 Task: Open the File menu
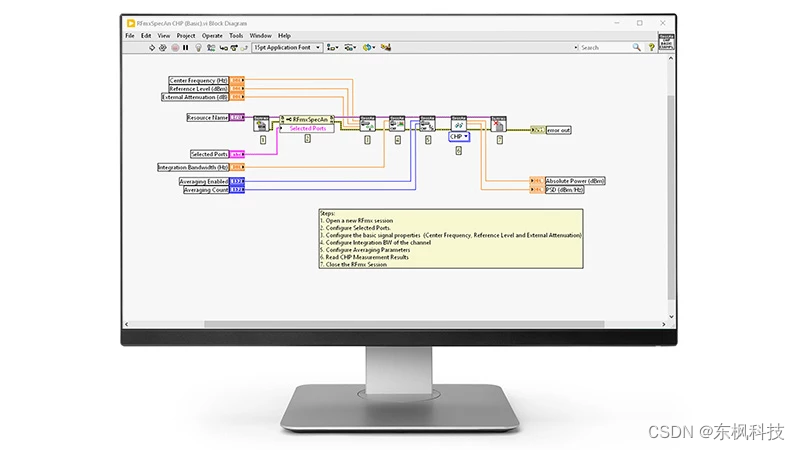click(x=130, y=36)
